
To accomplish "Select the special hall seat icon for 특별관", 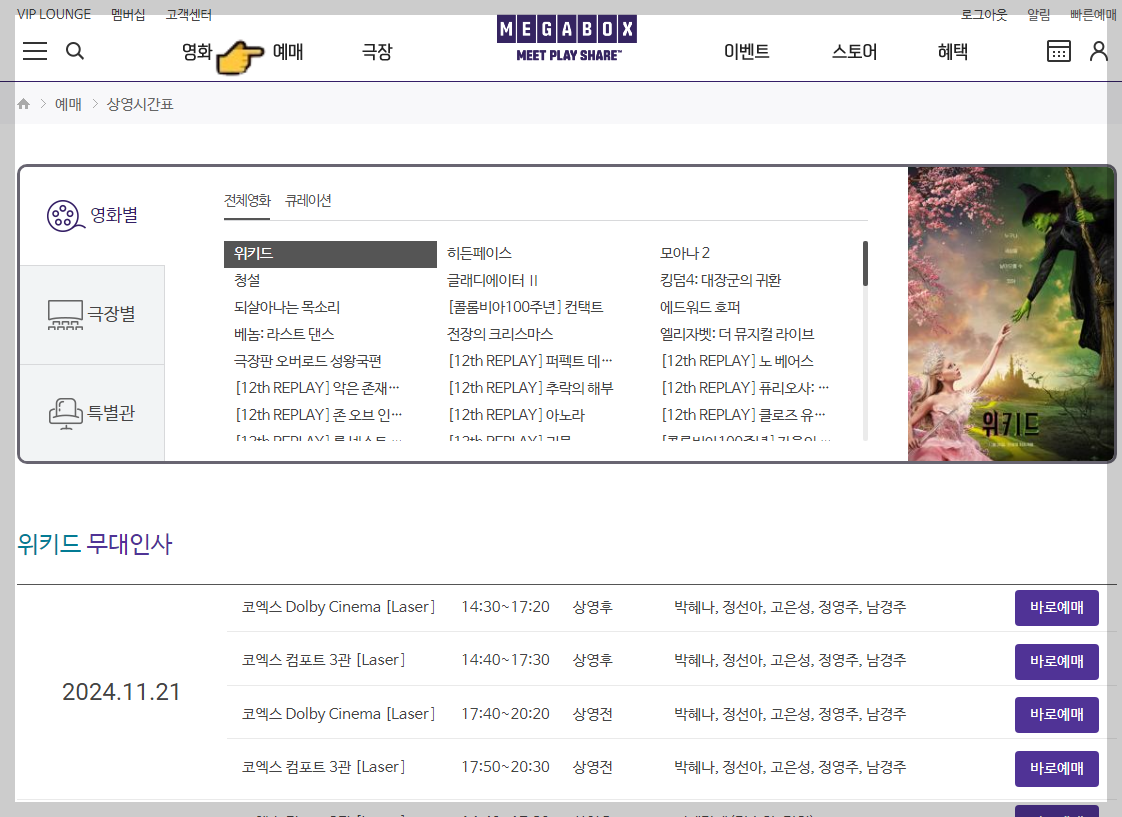I will click(x=65, y=414).
